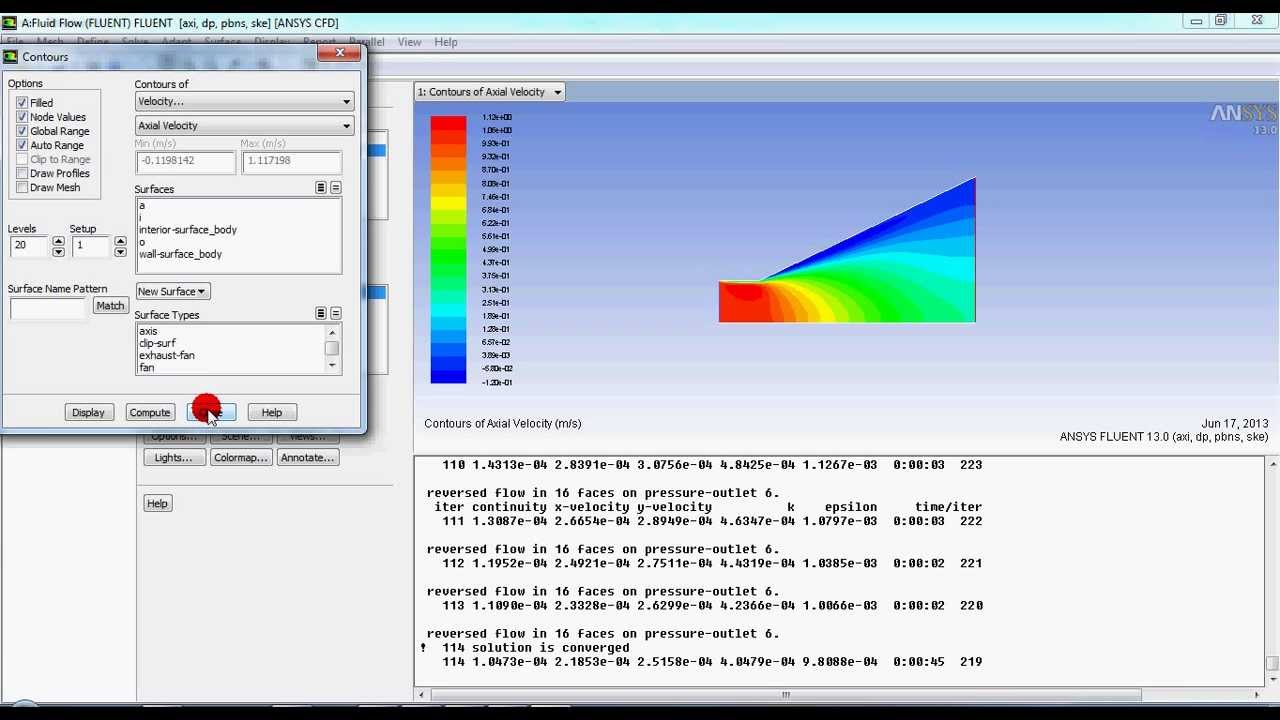Toggle the Global Range checkbox
The width and height of the screenshot is (1280, 720).
pos(22,131)
